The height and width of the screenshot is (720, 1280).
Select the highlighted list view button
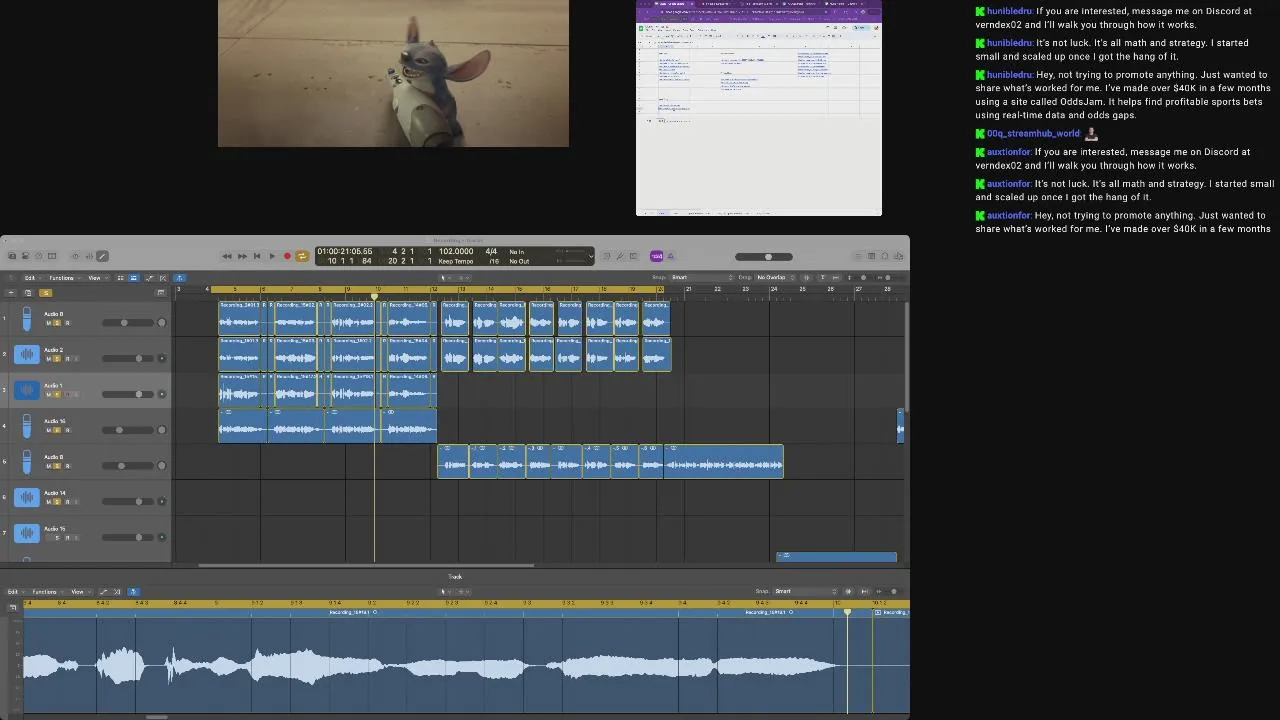point(133,278)
